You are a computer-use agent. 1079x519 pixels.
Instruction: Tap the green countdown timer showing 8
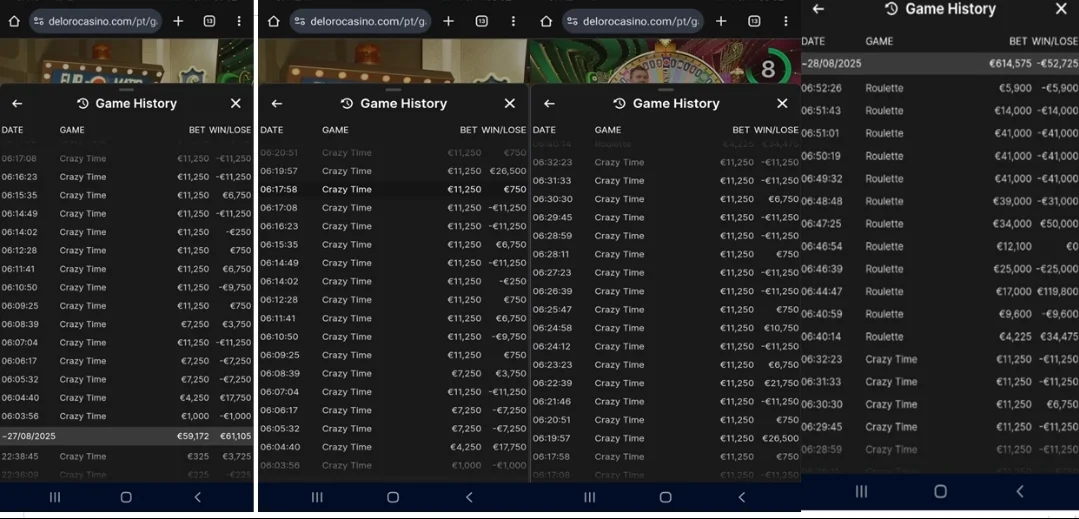pyautogui.click(x=768, y=69)
